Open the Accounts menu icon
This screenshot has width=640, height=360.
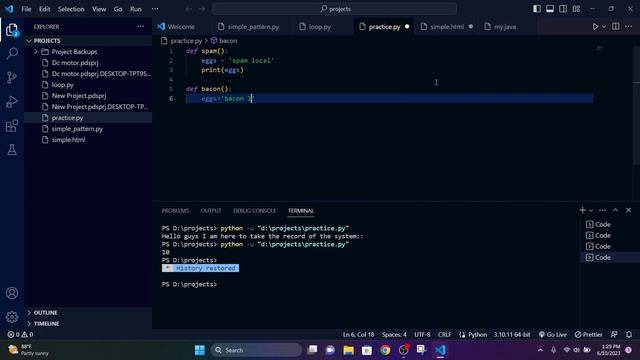tap(12, 293)
